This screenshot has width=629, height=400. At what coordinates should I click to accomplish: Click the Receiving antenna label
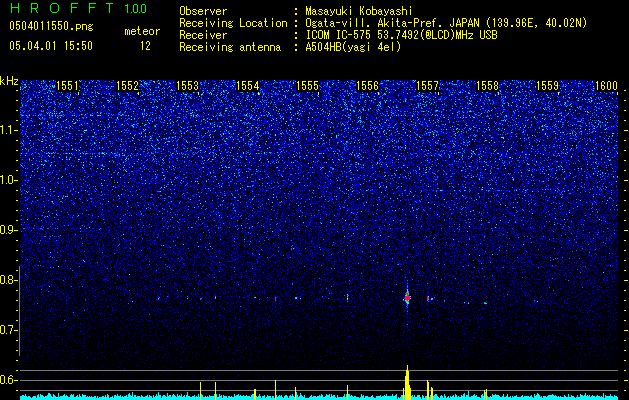(230, 47)
